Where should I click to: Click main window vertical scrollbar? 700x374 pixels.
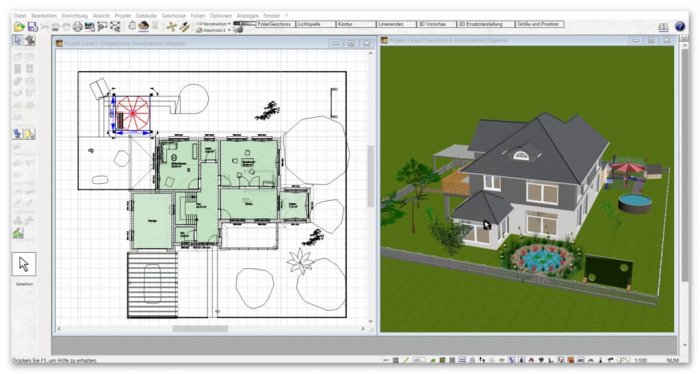tap(684, 165)
